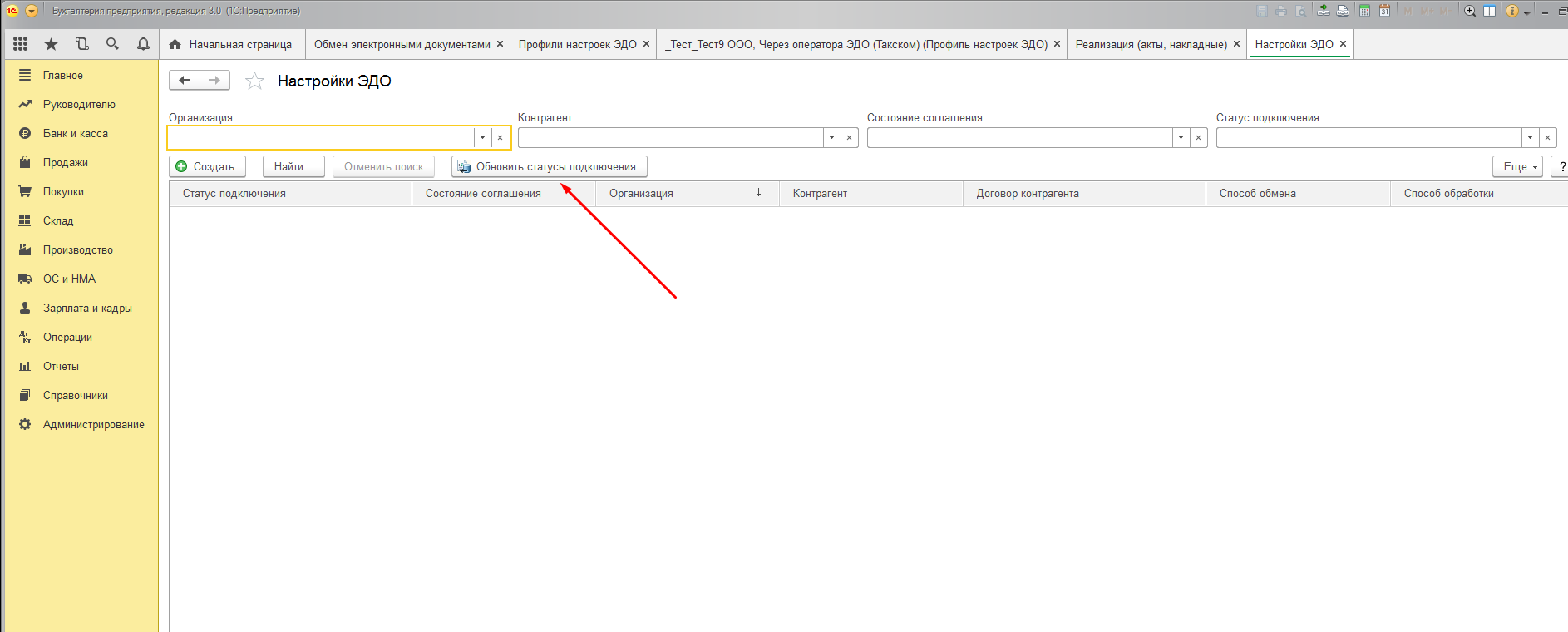This screenshot has height=632, width=1568.
Task: Open help with the question mark button
Action: [x=1561, y=166]
